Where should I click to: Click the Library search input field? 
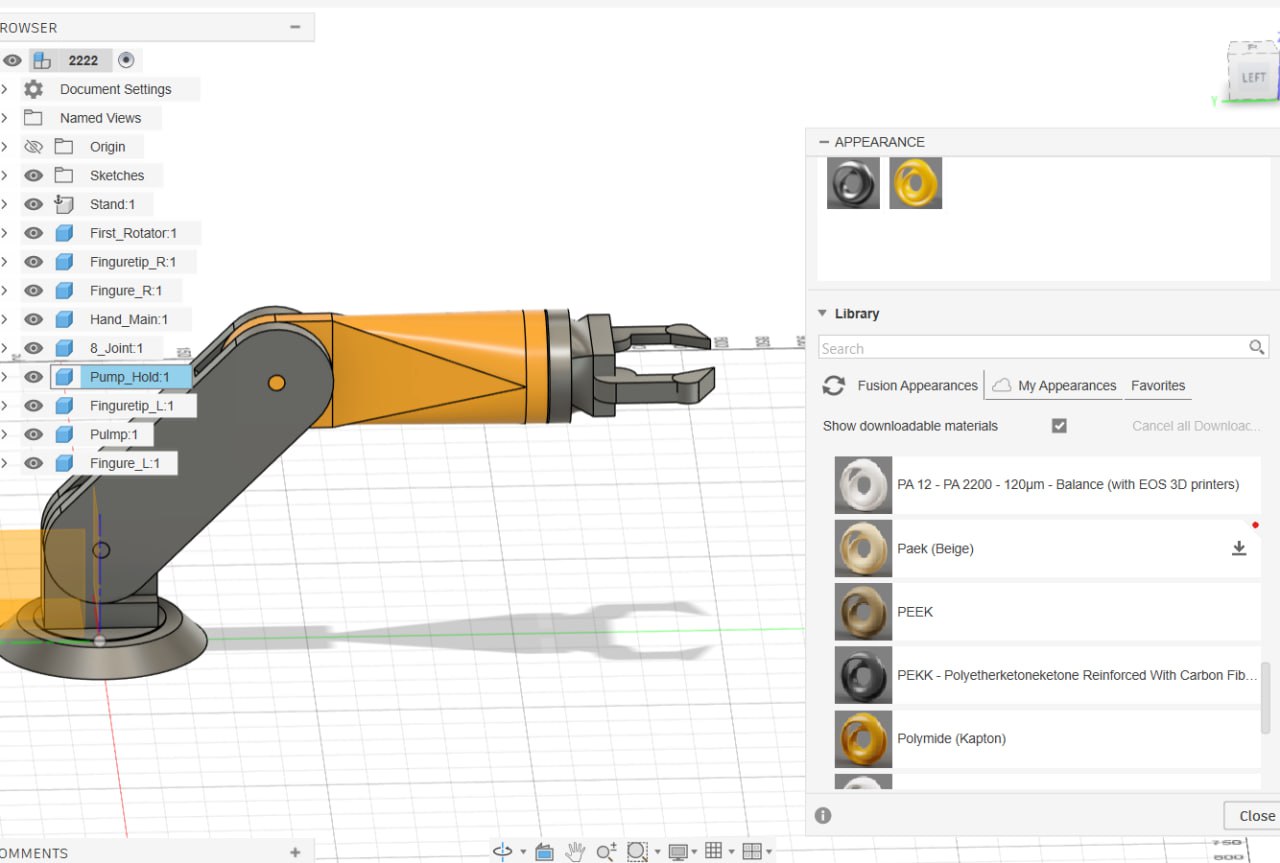[1033, 348]
